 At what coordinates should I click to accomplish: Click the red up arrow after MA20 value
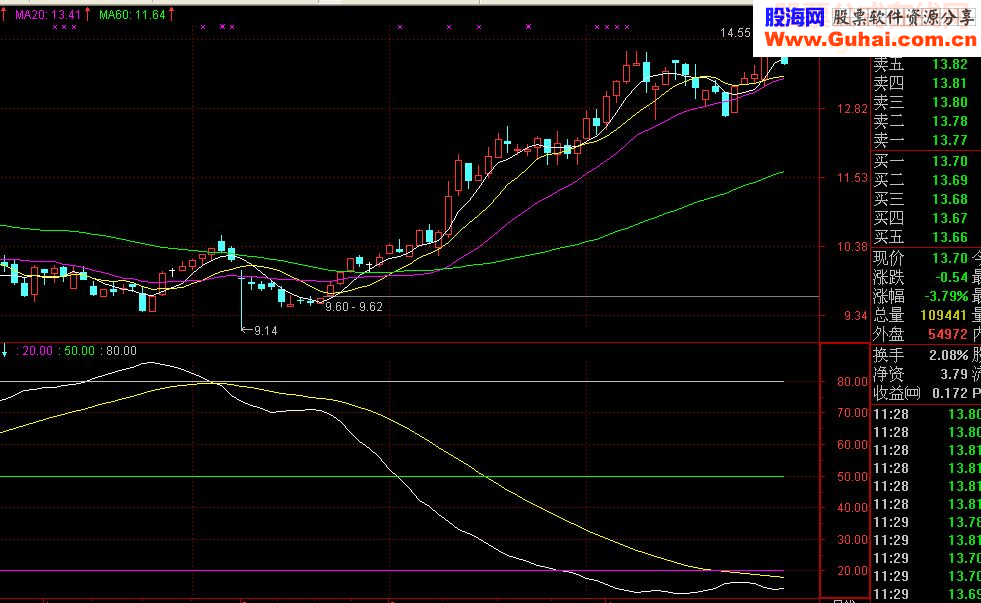click(87, 14)
